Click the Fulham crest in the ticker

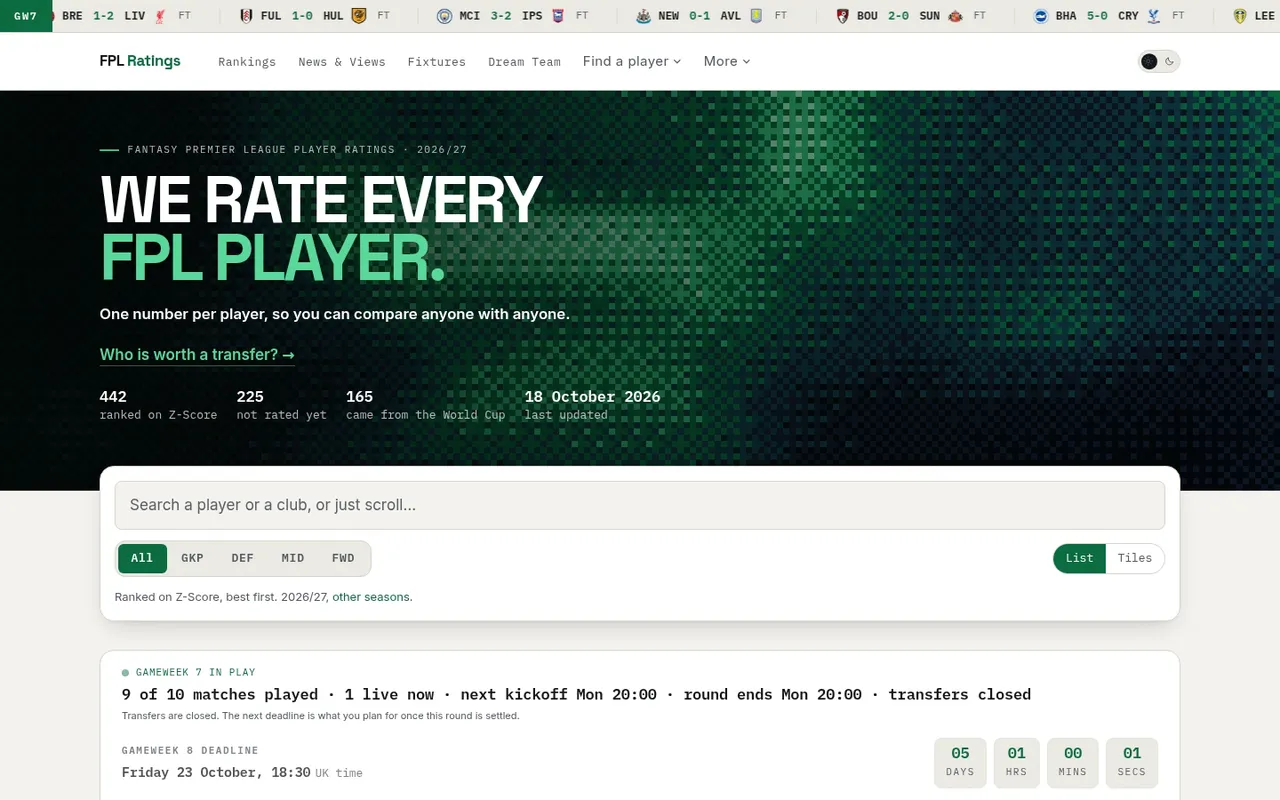(x=246, y=16)
